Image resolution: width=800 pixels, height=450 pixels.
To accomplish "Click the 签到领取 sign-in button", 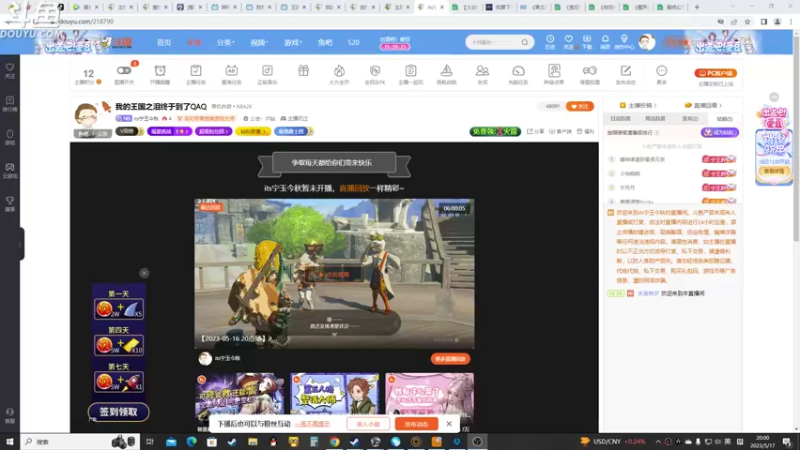I will [x=118, y=412].
